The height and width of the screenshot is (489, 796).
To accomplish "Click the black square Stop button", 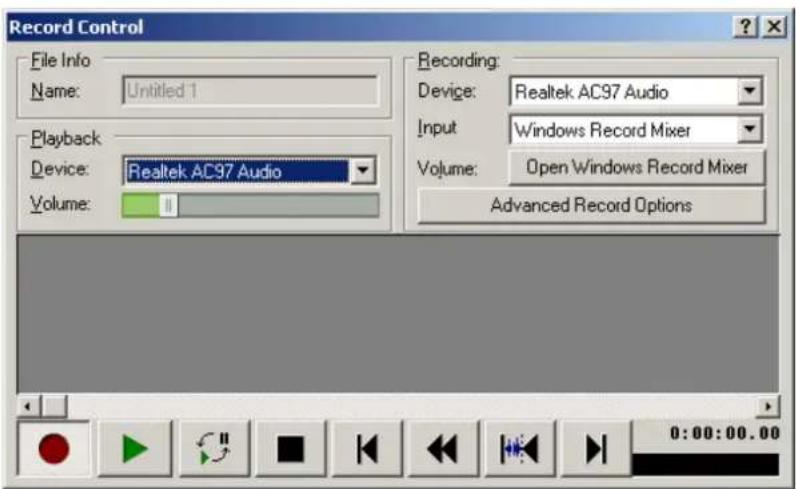I will click(290, 449).
